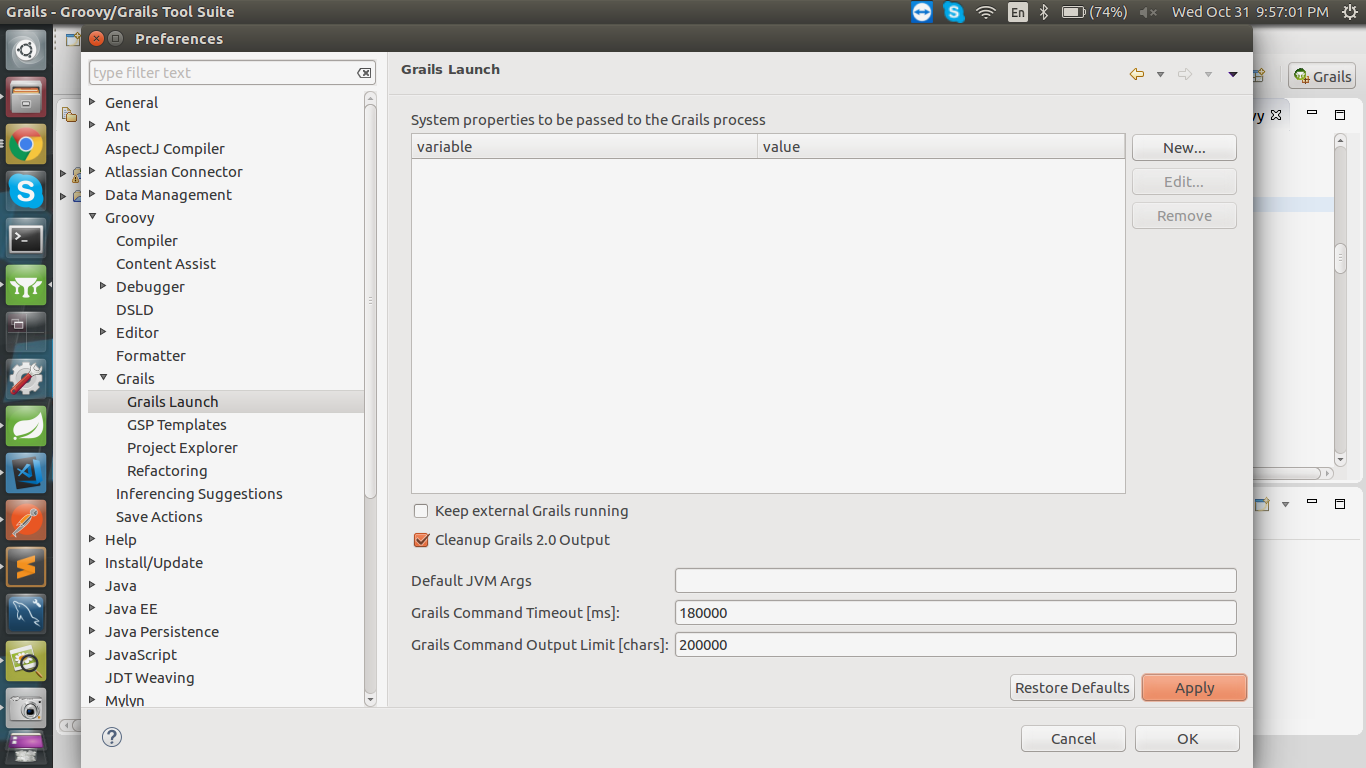Click the variable column header
The height and width of the screenshot is (768, 1366).
[x=584, y=147]
